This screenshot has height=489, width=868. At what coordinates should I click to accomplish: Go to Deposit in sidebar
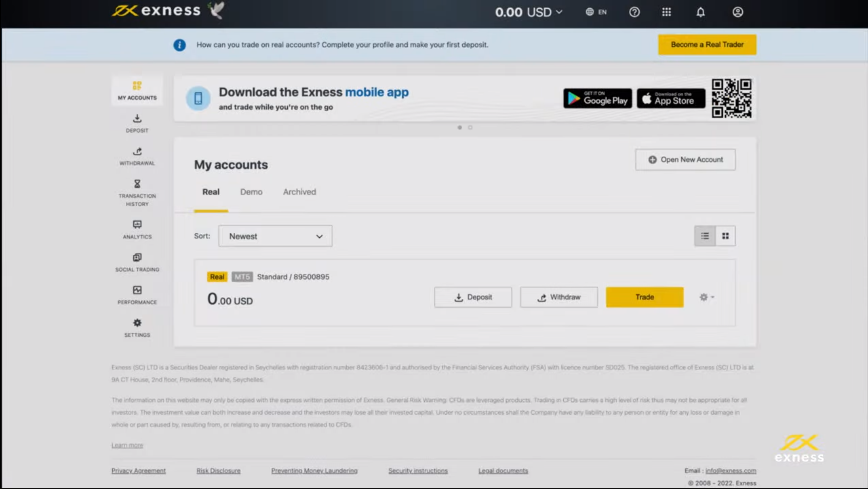click(137, 123)
